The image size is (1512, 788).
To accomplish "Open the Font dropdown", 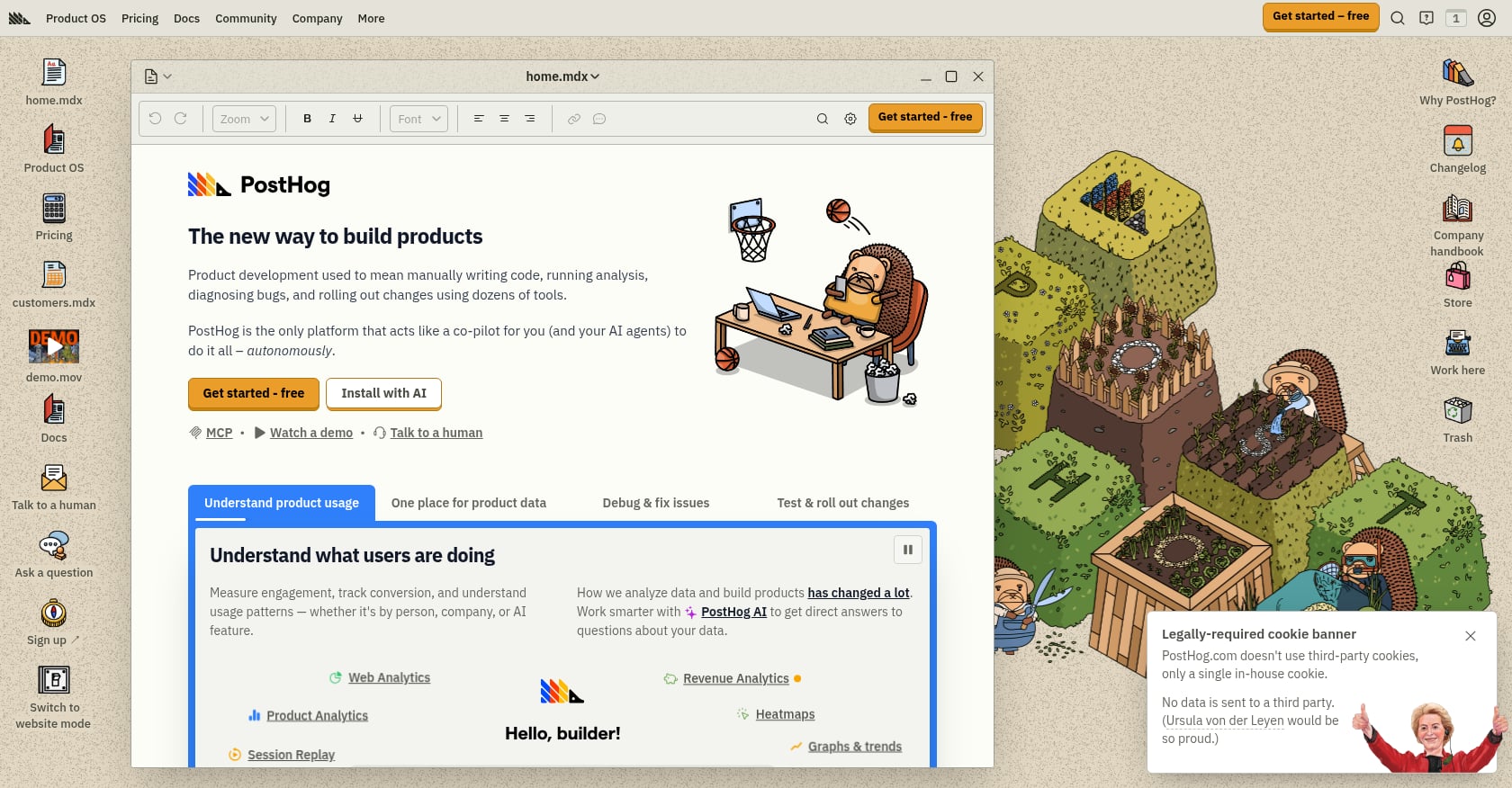I will 418,119.
